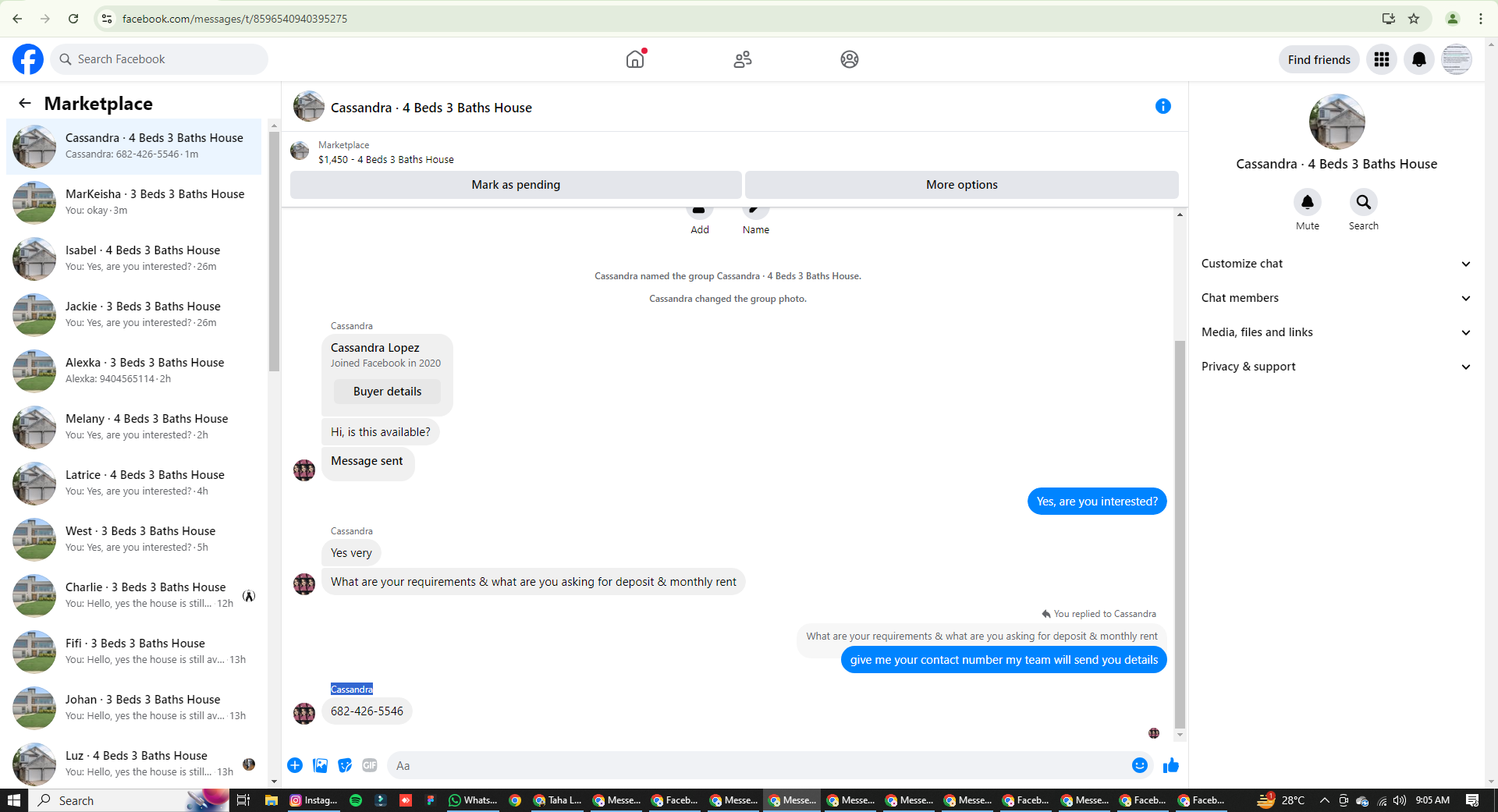View Buyer details for Cassandra Lopez

point(387,392)
